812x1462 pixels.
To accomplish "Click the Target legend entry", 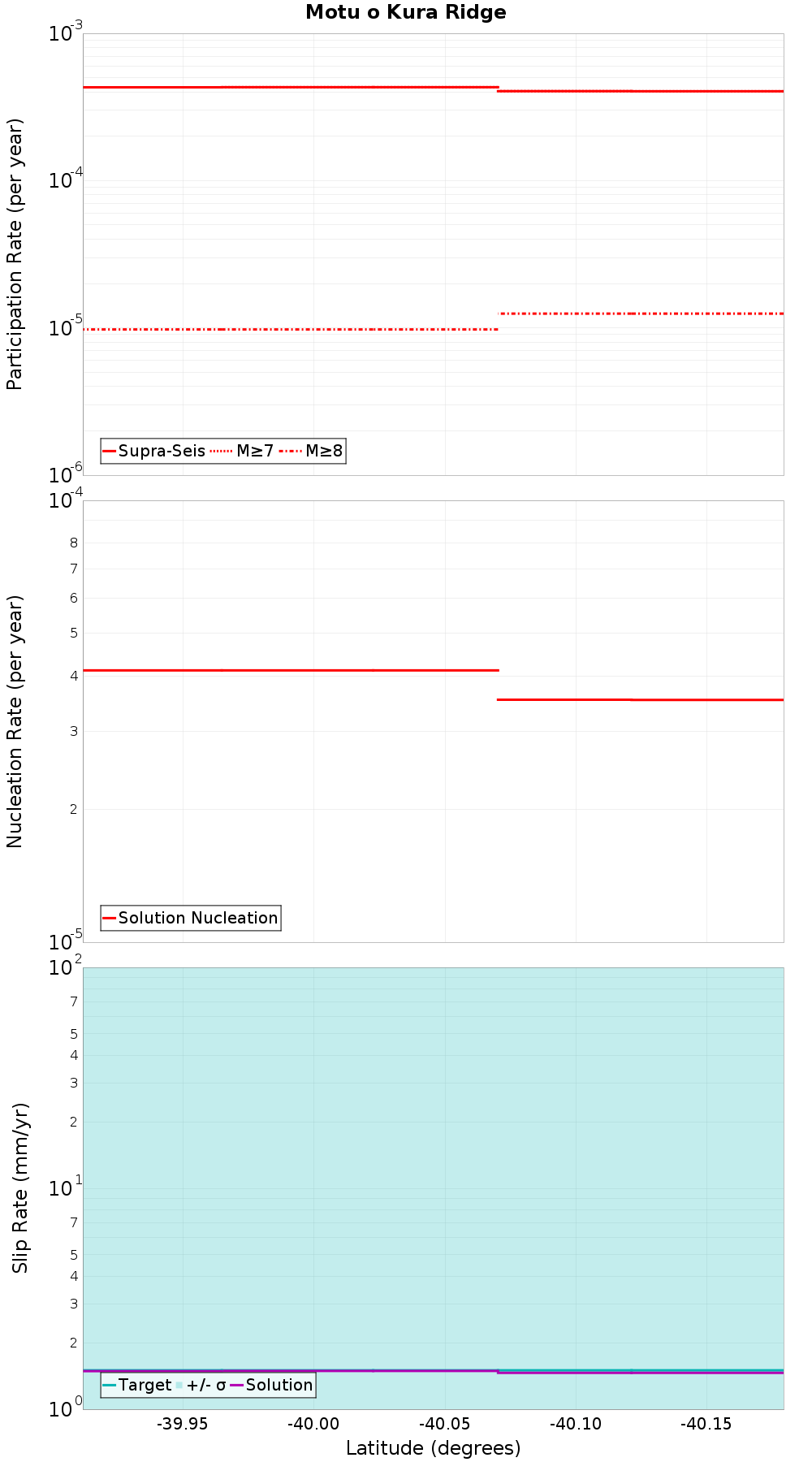I will click(x=137, y=1385).
